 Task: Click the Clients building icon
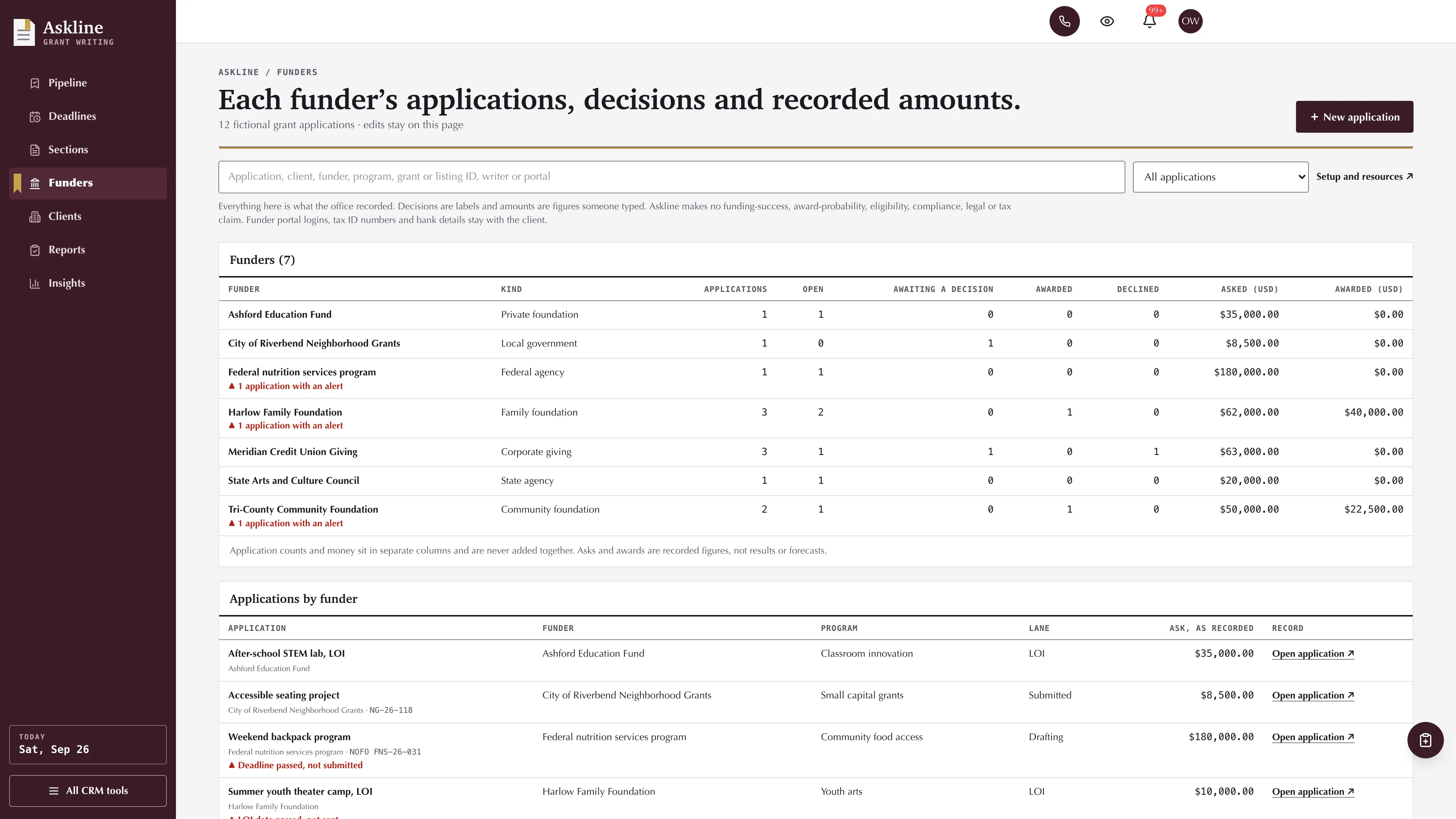(35, 217)
